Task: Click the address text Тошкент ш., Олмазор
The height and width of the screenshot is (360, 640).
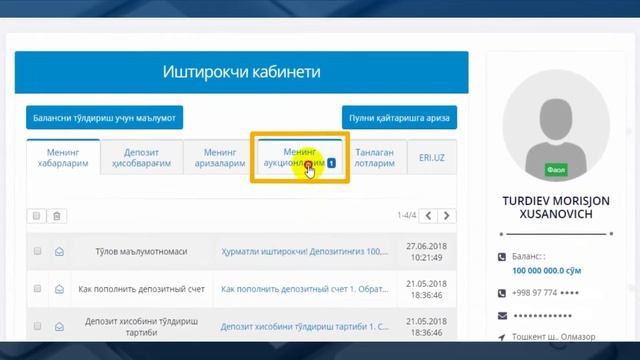Action: (x=553, y=337)
